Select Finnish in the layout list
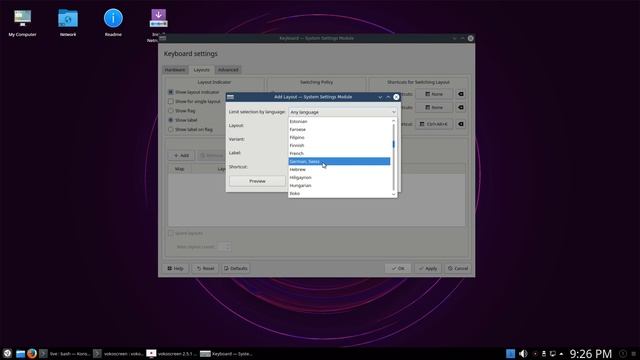 pyautogui.click(x=339, y=145)
